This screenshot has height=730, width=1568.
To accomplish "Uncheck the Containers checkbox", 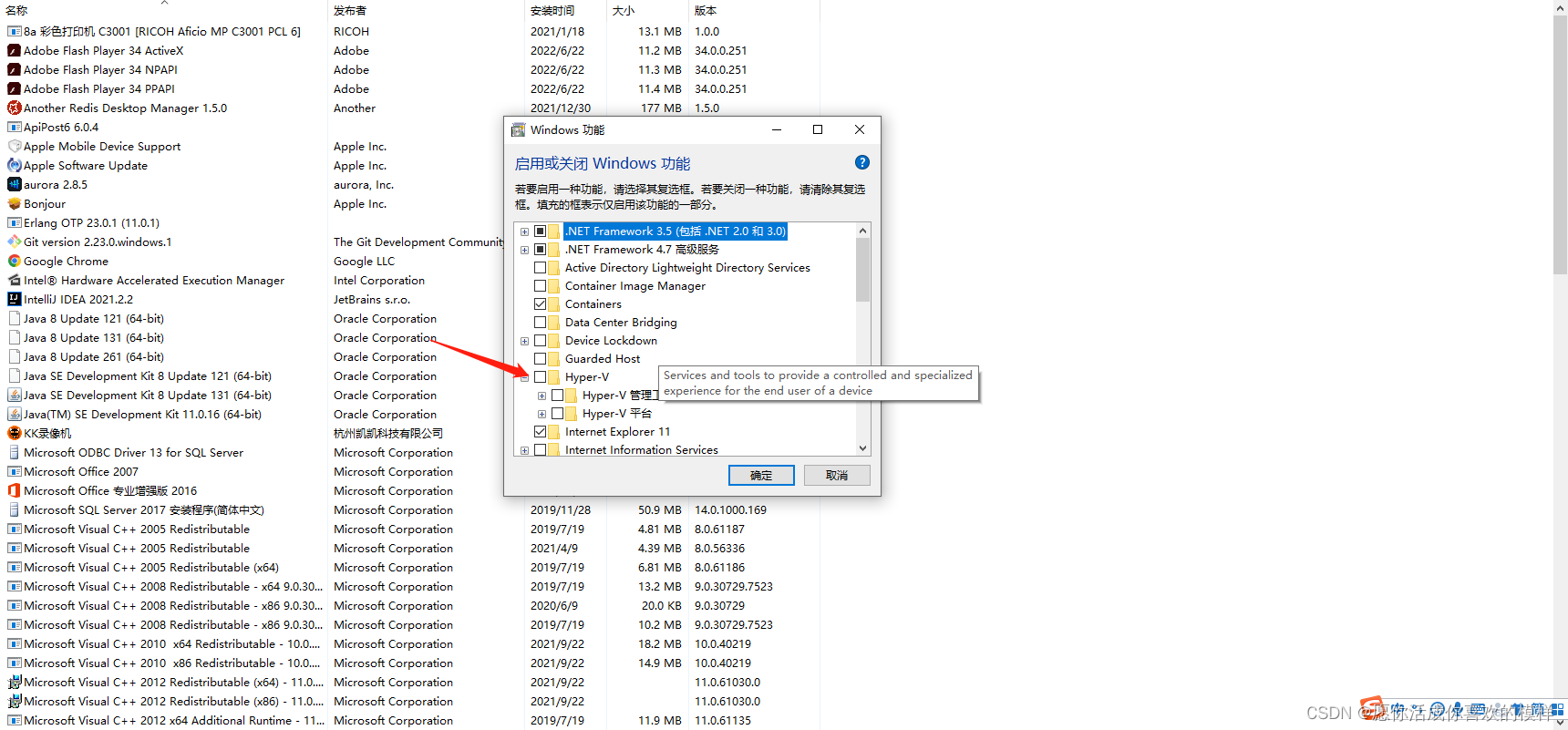I will 540,303.
